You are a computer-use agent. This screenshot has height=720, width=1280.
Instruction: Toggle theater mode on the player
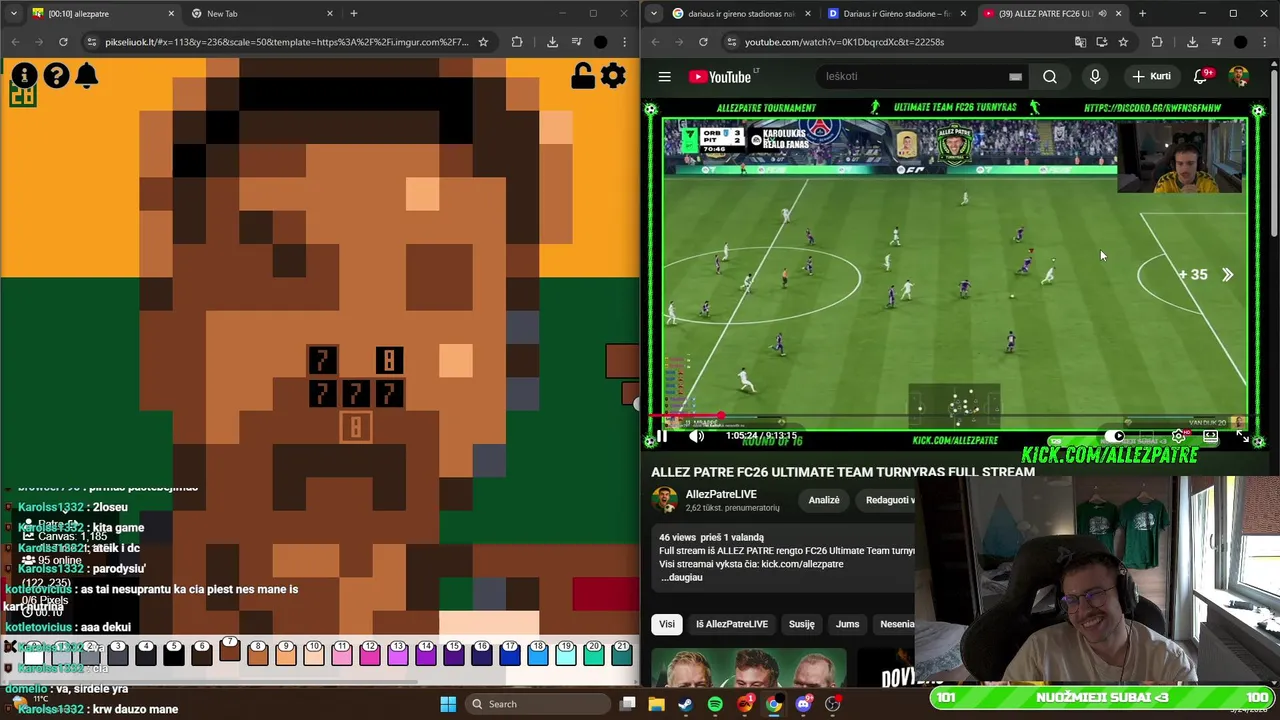pos(1210,436)
